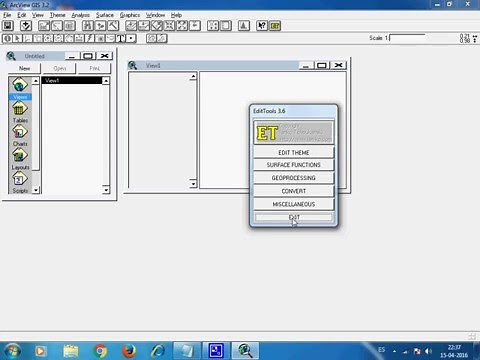This screenshot has width=480, height=360.
Task: Click Zoom to Full Extent icon
Action: tap(131, 26)
